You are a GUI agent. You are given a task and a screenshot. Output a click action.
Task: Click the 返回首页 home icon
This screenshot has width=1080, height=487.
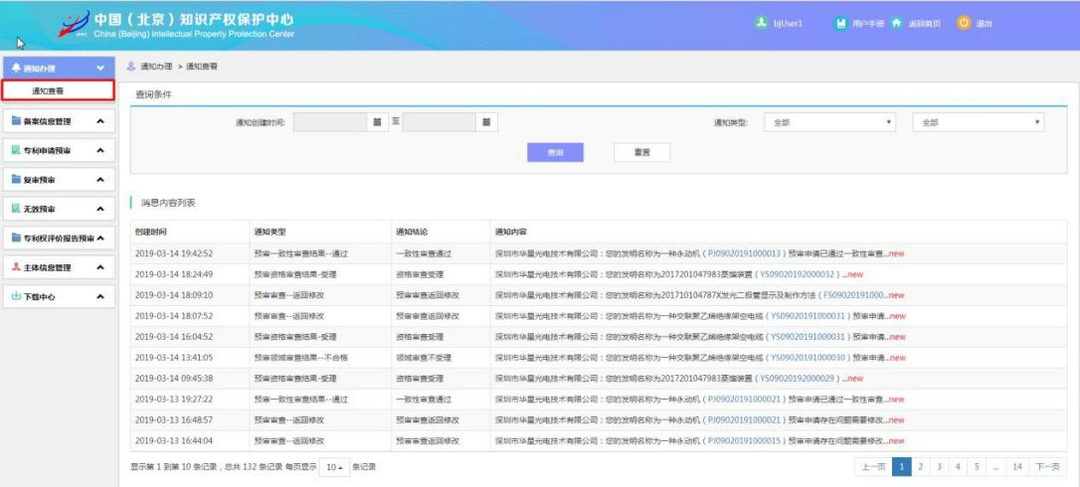[x=897, y=23]
